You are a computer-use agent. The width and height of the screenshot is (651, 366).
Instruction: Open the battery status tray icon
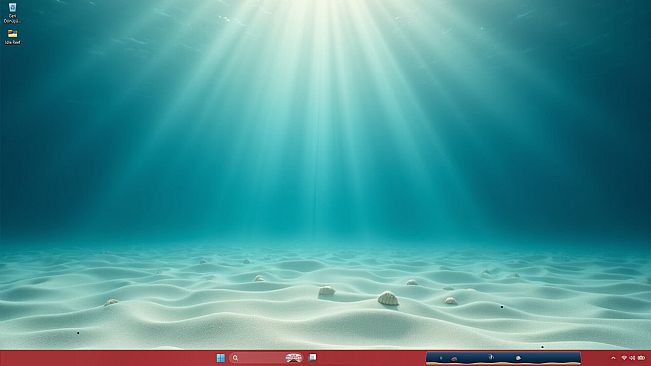[641, 358]
